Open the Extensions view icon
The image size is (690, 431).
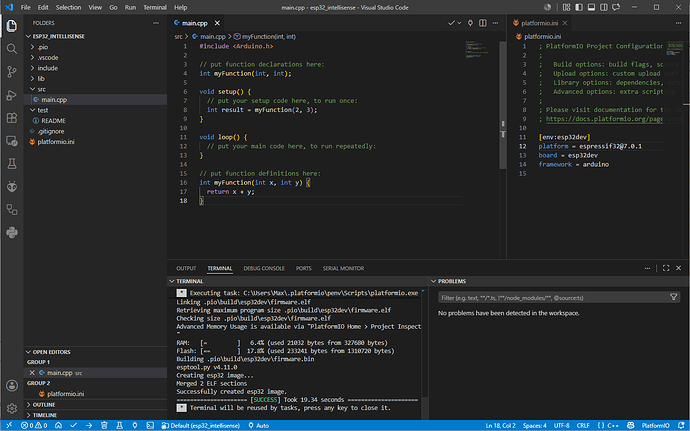coord(12,118)
